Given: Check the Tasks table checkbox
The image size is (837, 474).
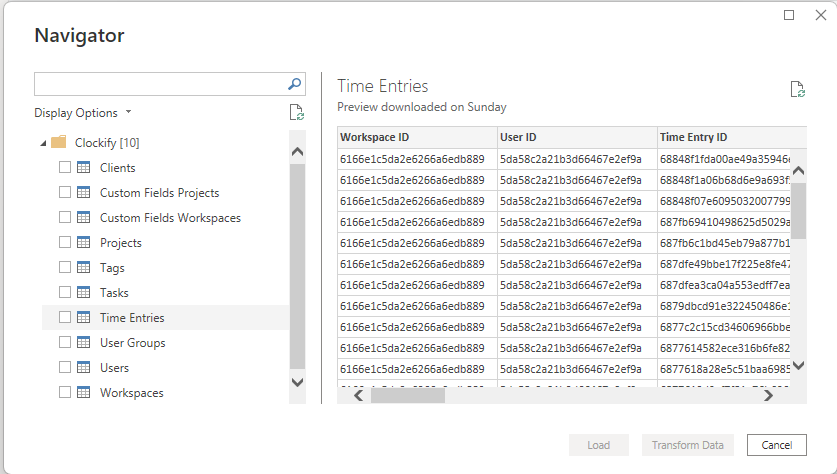Looking at the screenshot, I should [65, 292].
